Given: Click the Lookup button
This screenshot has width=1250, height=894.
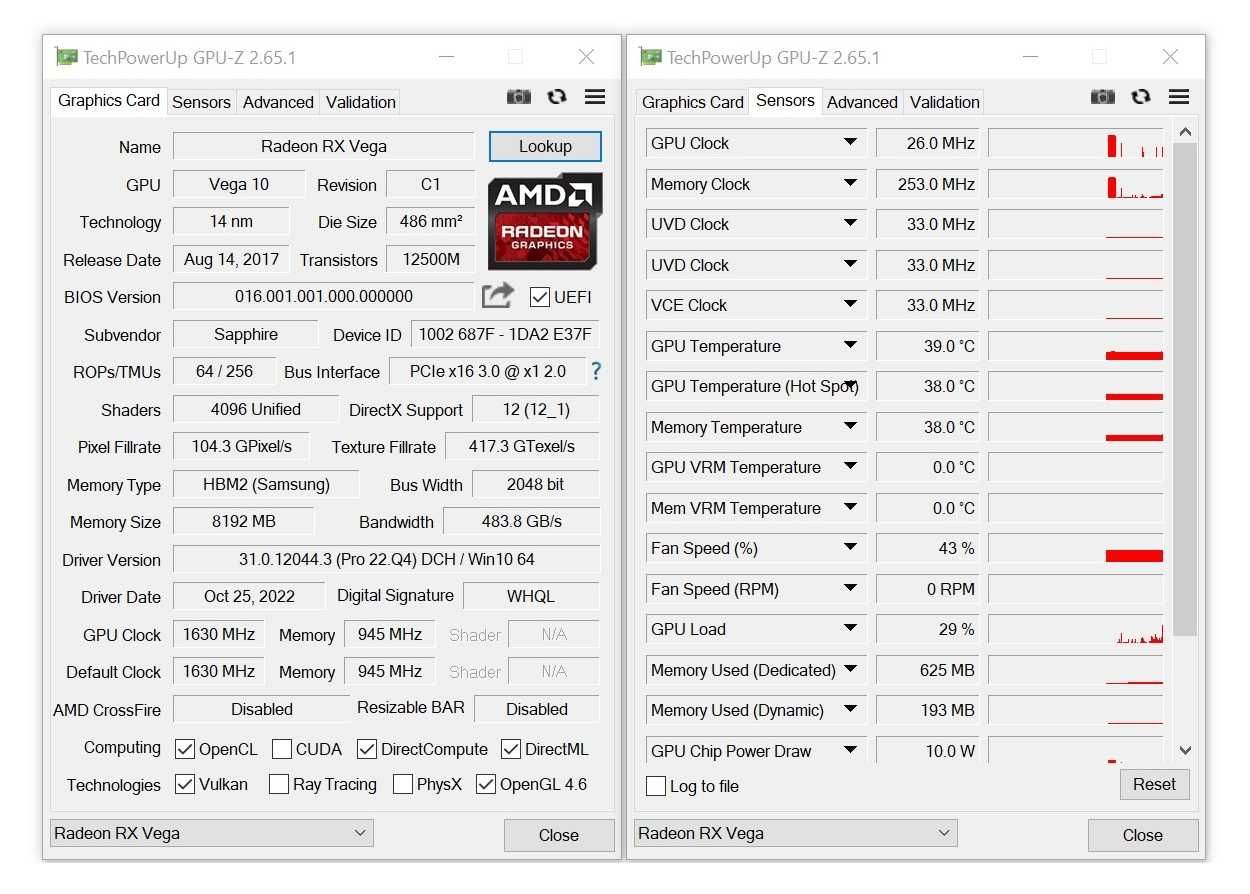Looking at the screenshot, I should coord(545,146).
